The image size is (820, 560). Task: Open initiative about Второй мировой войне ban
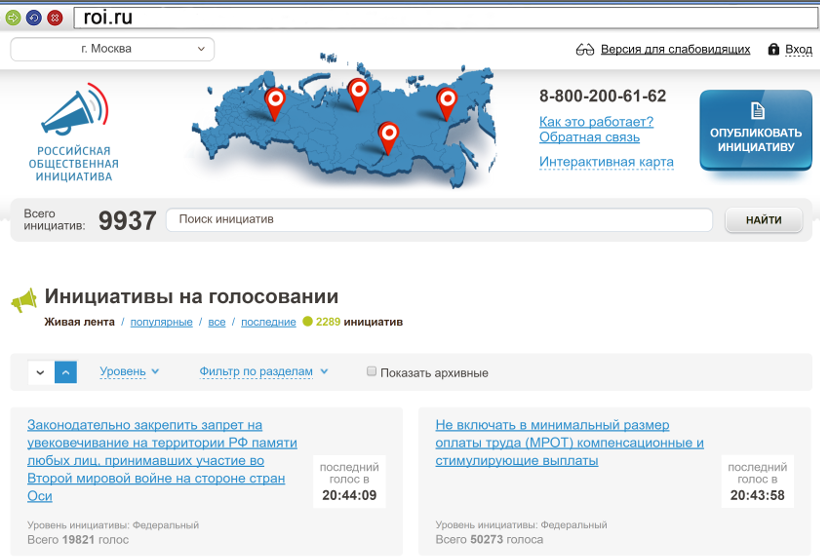pos(162,460)
